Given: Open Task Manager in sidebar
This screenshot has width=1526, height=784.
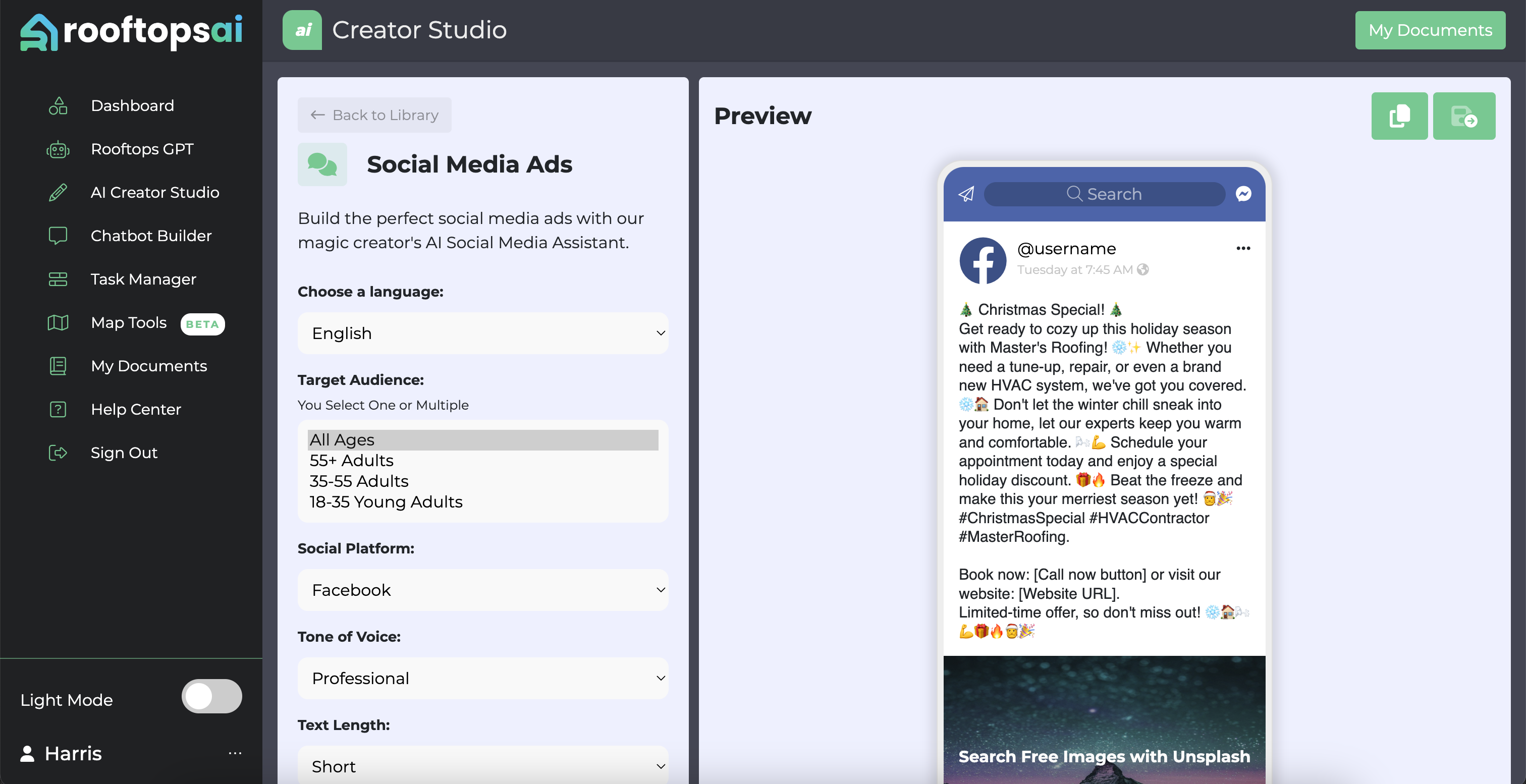Looking at the screenshot, I should click(143, 279).
